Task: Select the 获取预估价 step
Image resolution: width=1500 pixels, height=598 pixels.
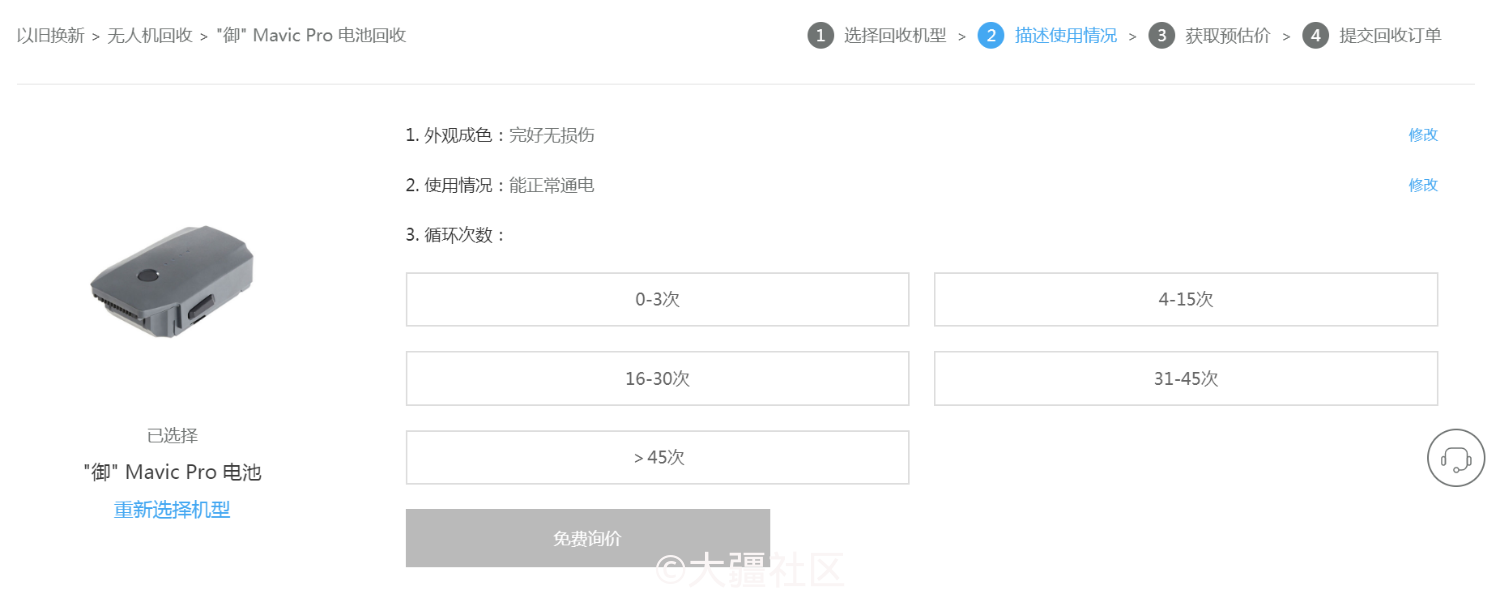Action: coord(1228,36)
